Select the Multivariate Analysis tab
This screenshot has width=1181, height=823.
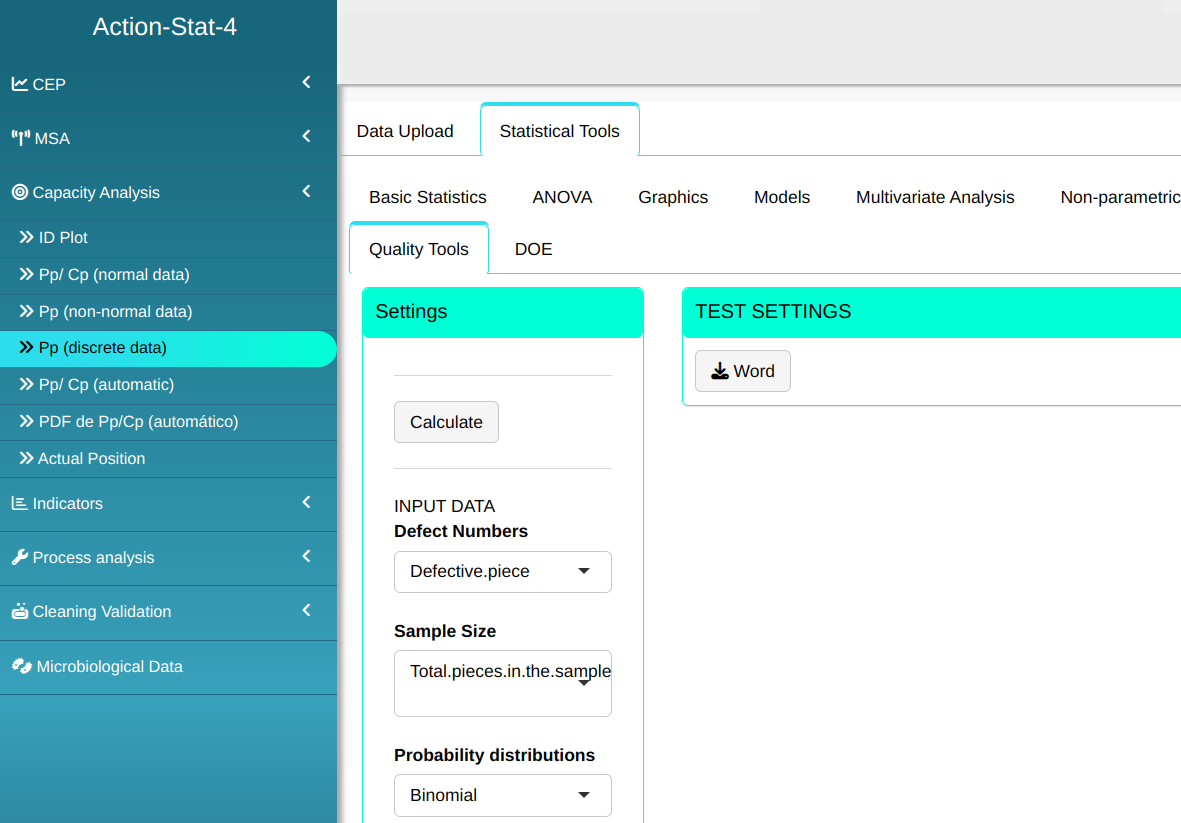(935, 197)
